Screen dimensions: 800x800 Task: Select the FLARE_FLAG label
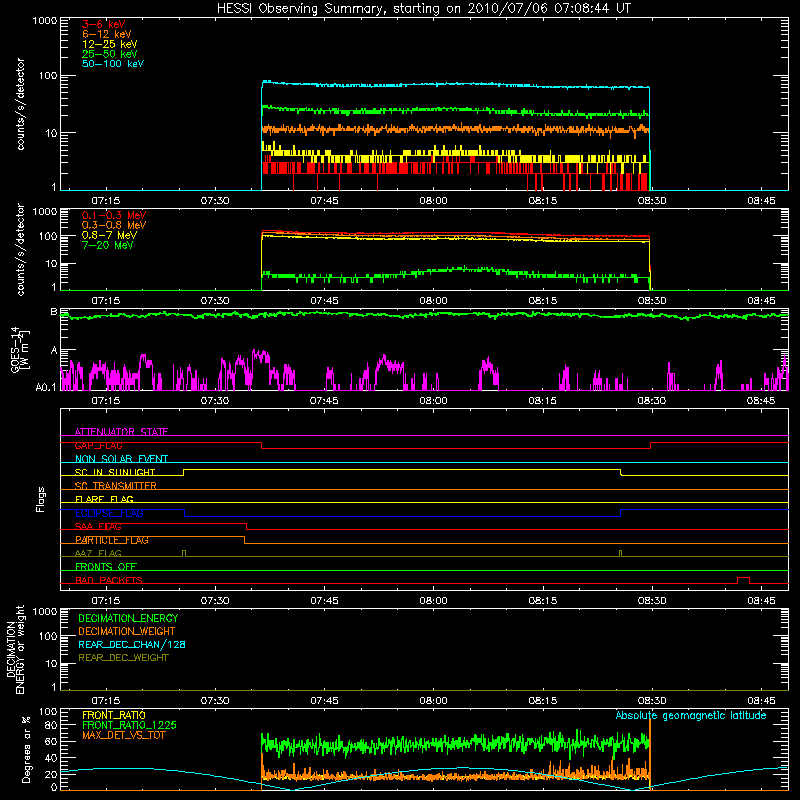(x=104, y=499)
